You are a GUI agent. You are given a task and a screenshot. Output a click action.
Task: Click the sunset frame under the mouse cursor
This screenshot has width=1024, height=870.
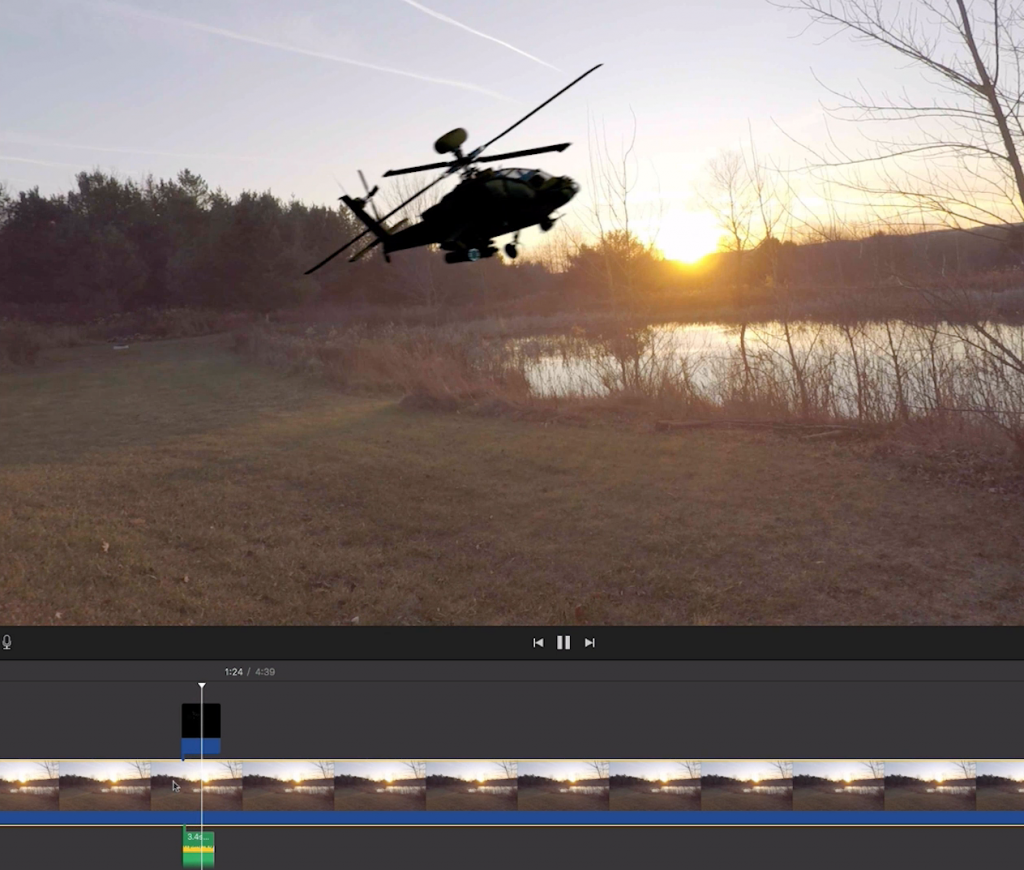point(175,785)
